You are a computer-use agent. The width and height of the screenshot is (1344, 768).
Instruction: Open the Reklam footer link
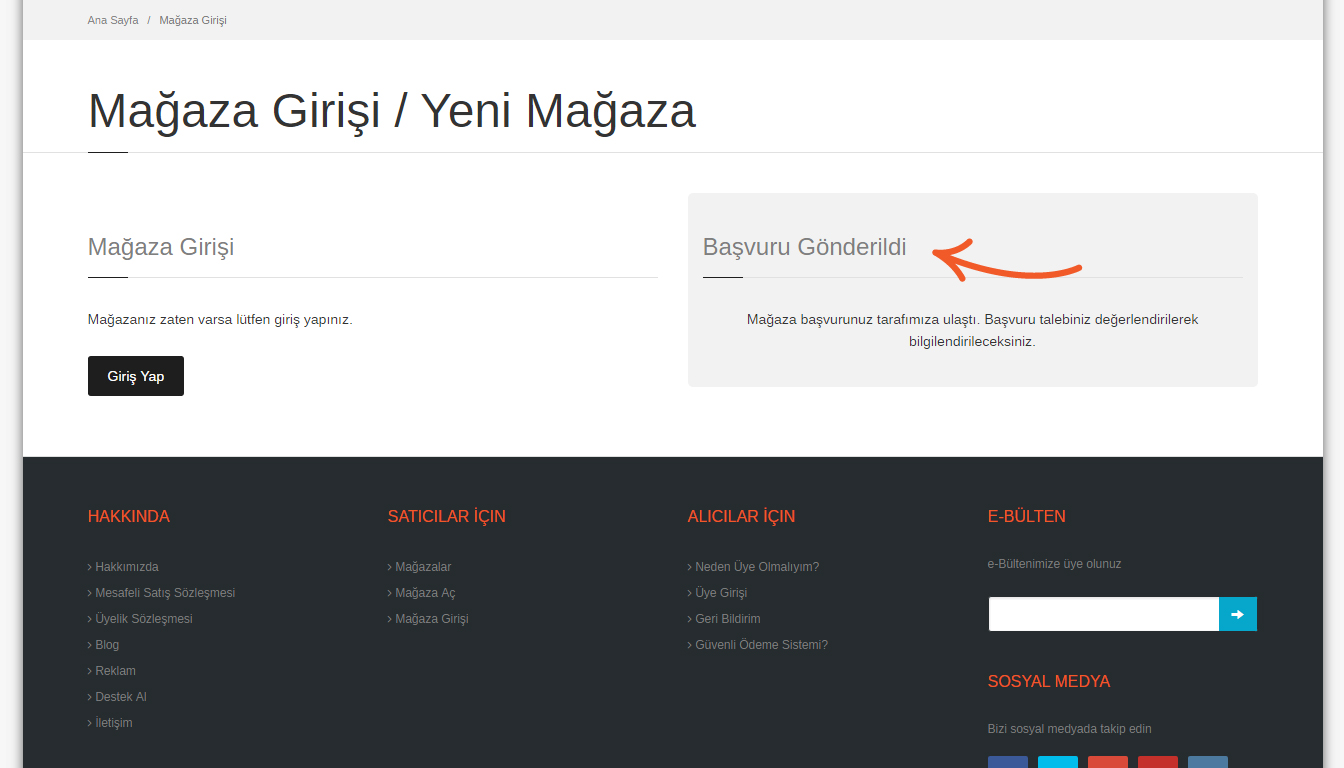pyautogui.click(x=115, y=671)
